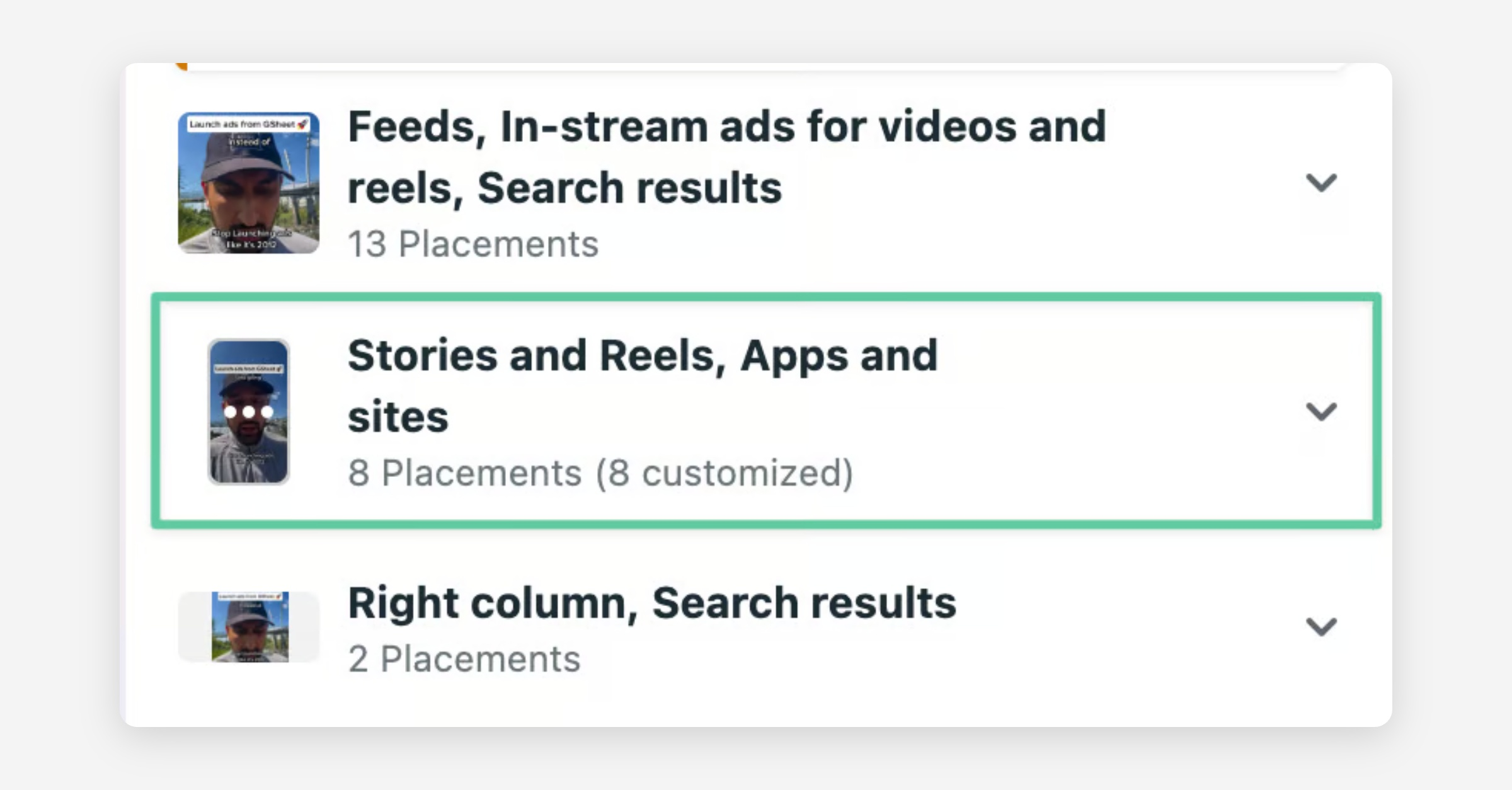Viewport: 1512px width, 790px height.
Task: Click "reels, Search results" line in Feeds title
Action: 564,188
